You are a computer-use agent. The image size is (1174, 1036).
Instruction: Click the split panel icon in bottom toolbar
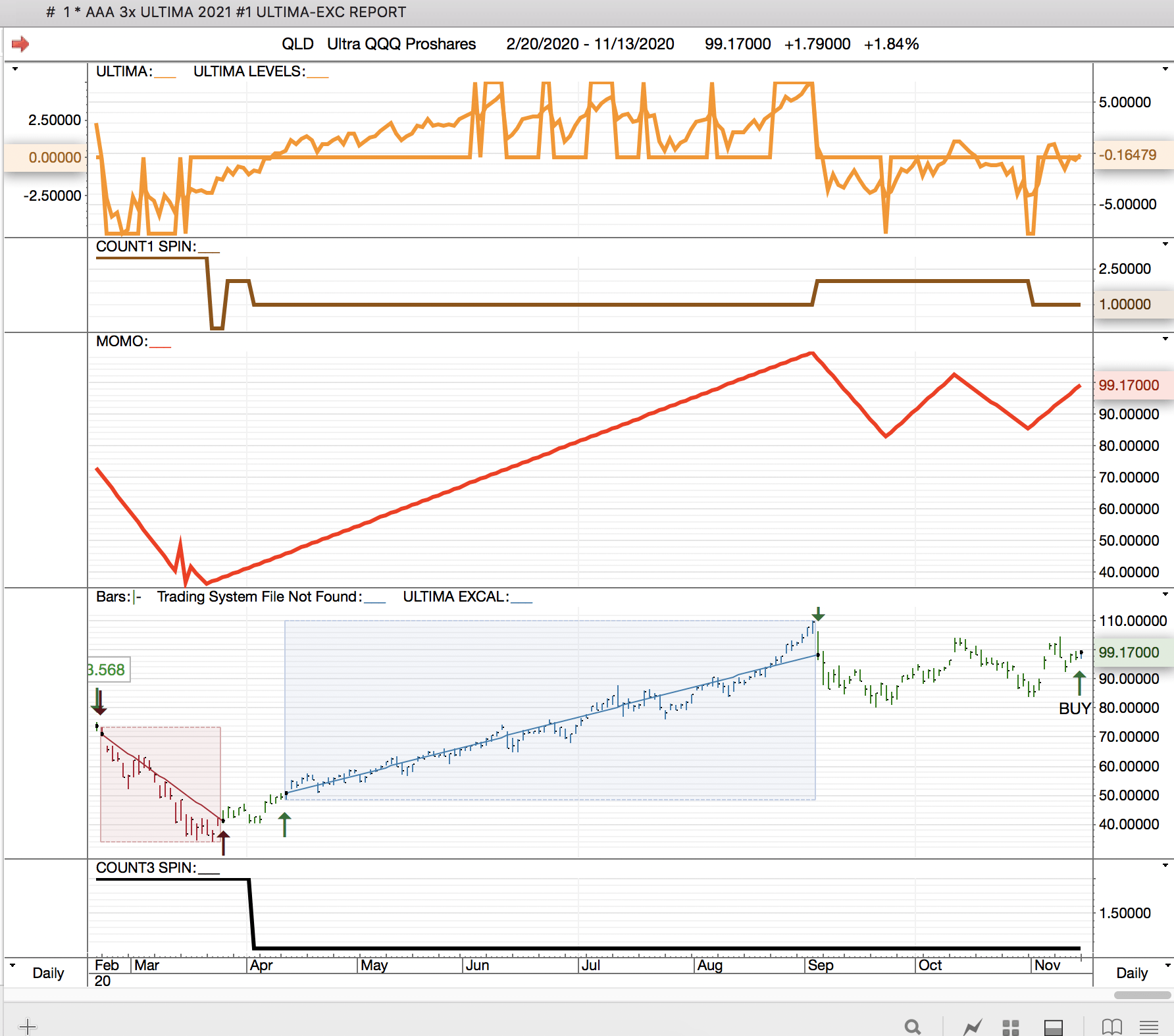1054,1027
